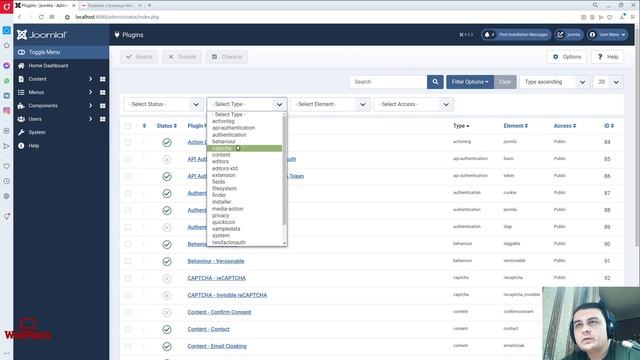Tick checkbox for Content - Contact row
640x360 pixels.
click(128, 329)
